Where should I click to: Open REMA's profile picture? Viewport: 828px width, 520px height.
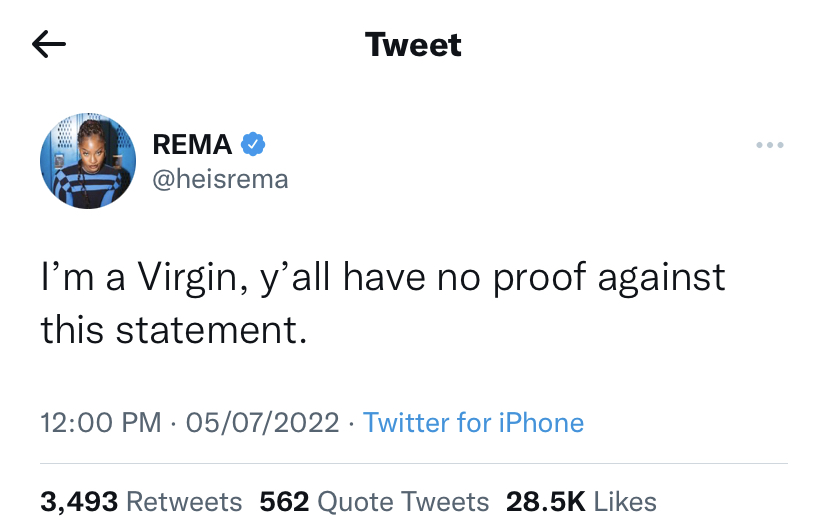pyautogui.click(x=87, y=160)
